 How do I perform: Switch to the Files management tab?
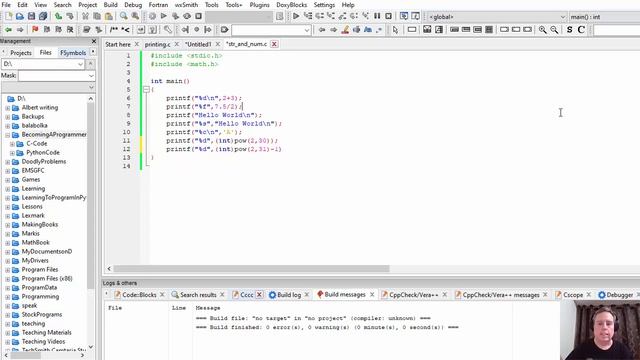pyautogui.click(x=45, y=53)
